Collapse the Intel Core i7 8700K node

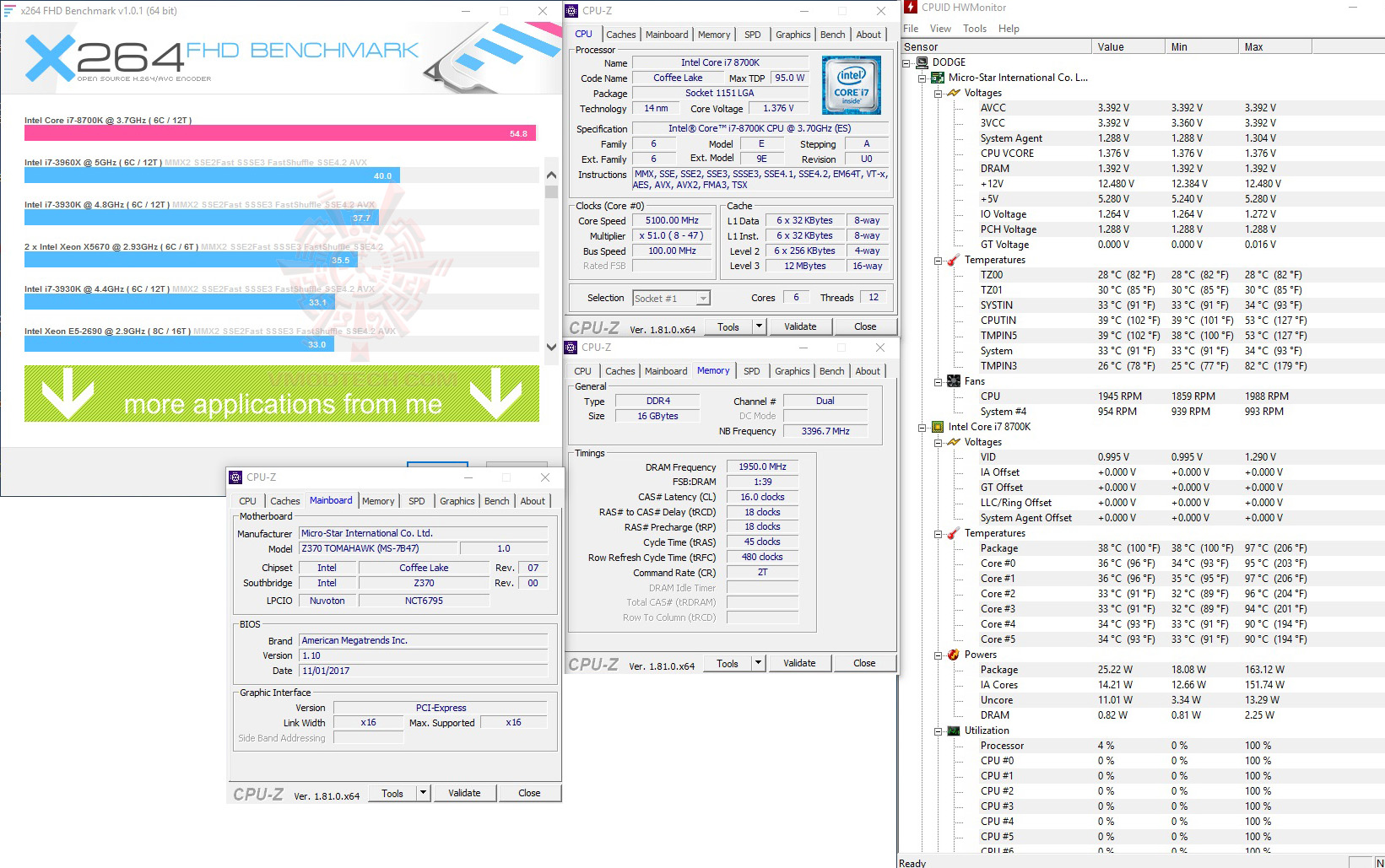922,428
